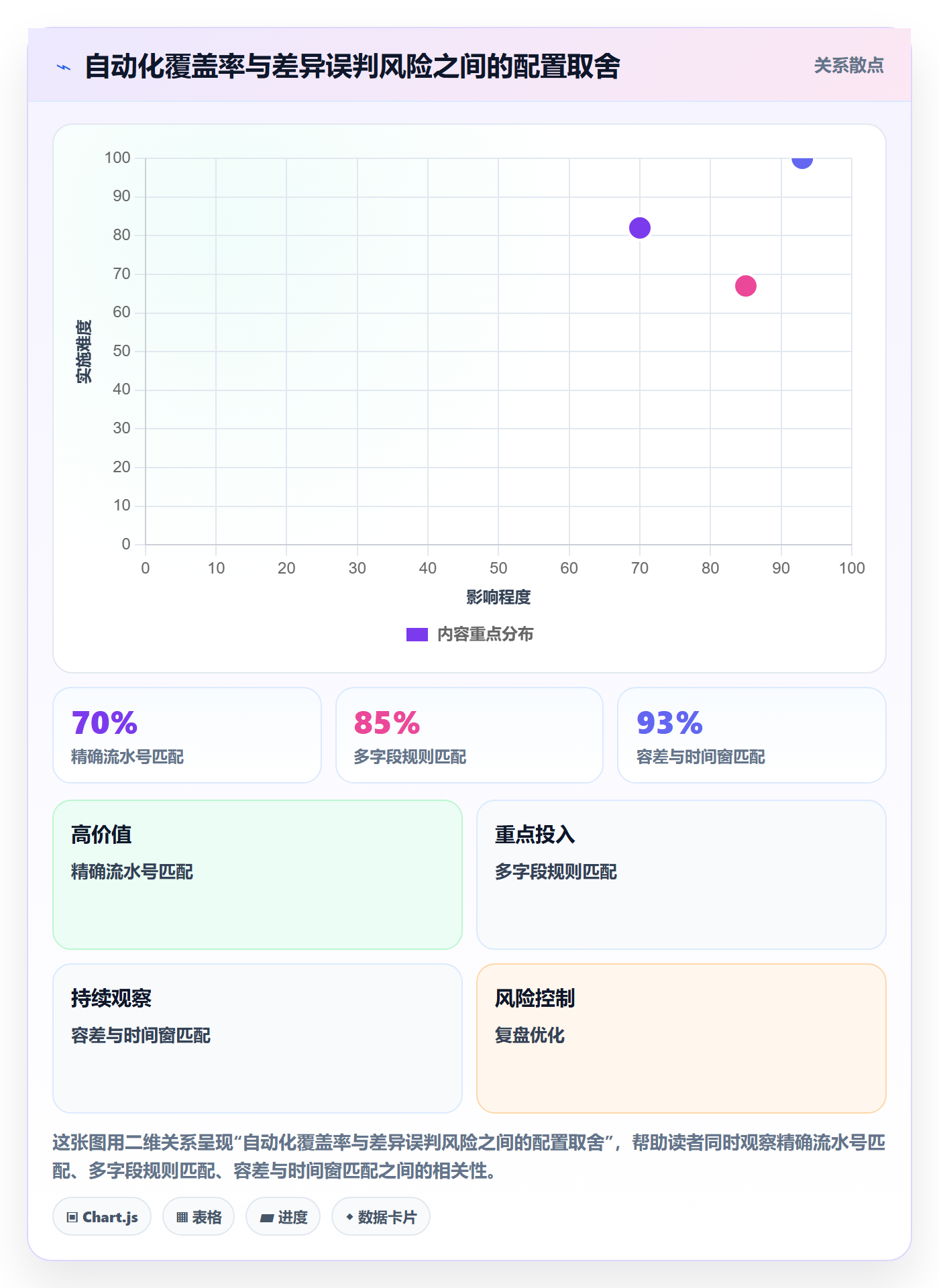This screenshot has height=1288, width=939.
Task: Click 多字段规则匹配 text in 重点投入 card
Action: click(x=556, y=871)
